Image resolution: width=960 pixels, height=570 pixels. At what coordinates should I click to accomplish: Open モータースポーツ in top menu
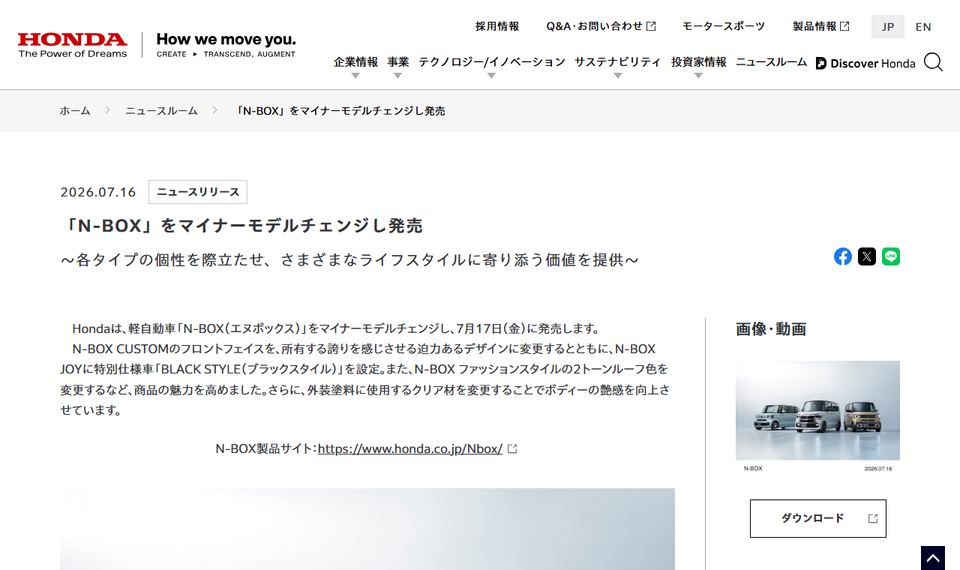click(724, 26)
